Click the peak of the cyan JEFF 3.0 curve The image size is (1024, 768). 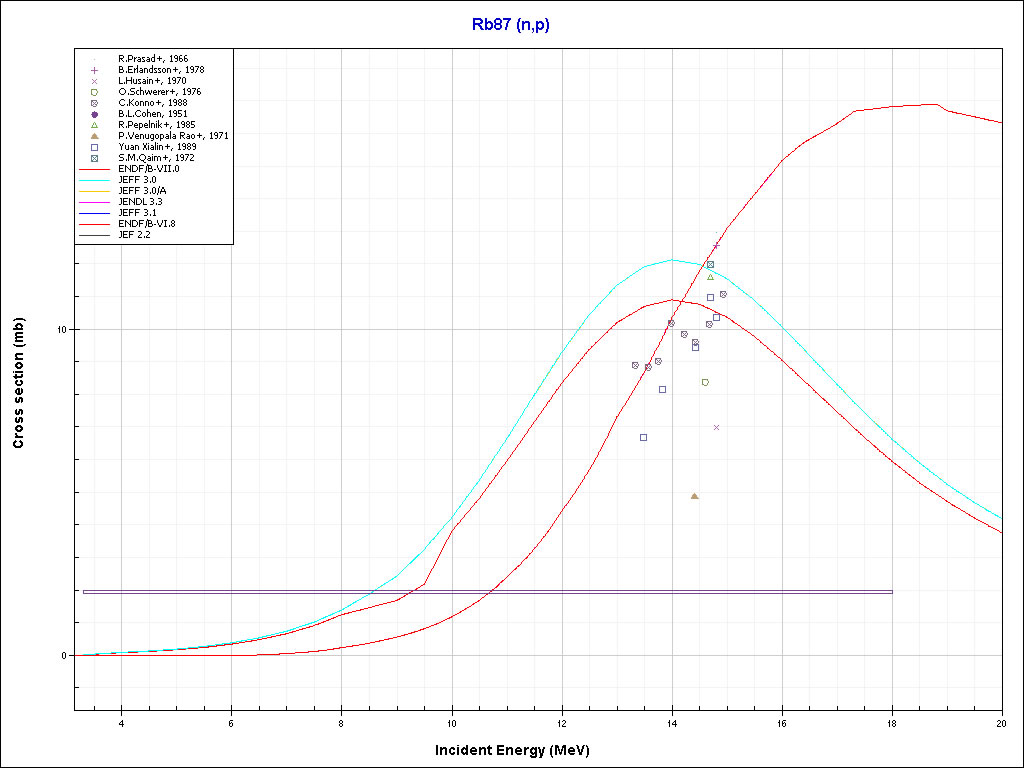click(x=673, y=260)
